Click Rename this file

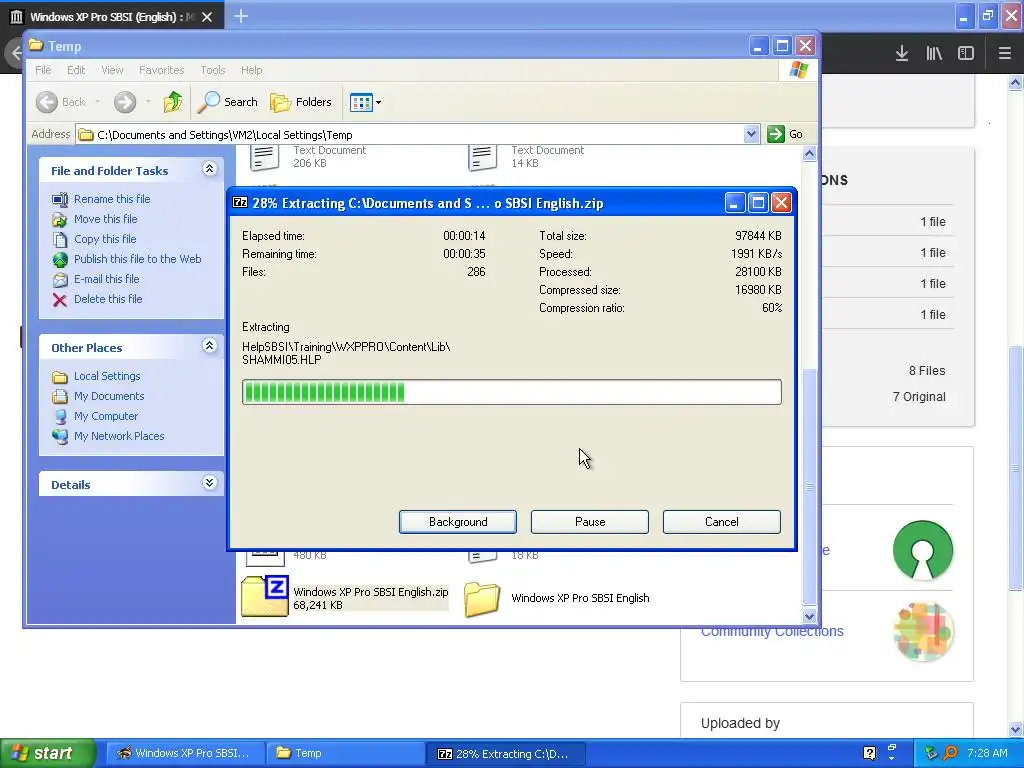(x=112, y=199)
